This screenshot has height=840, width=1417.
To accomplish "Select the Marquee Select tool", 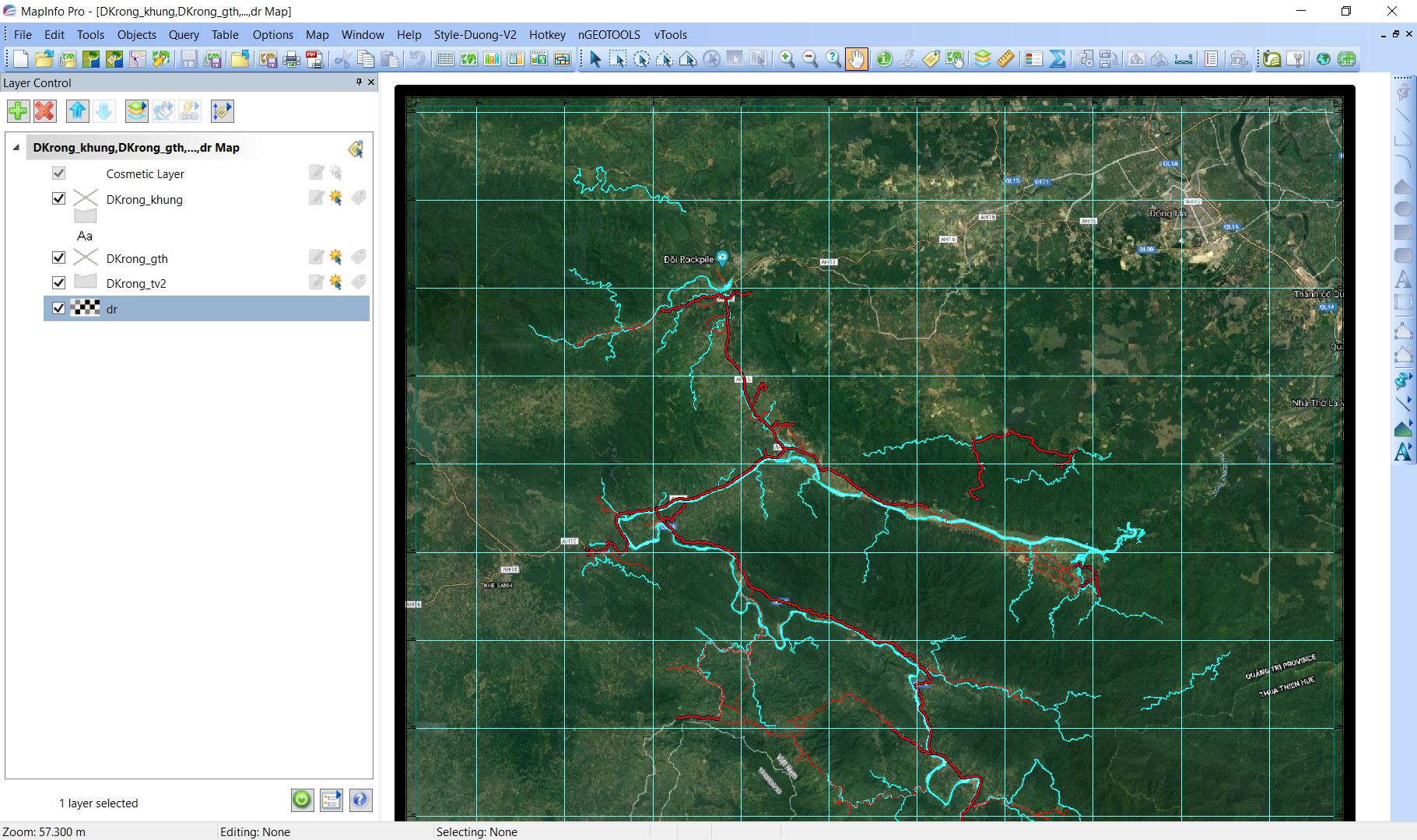I will (618, 59).
